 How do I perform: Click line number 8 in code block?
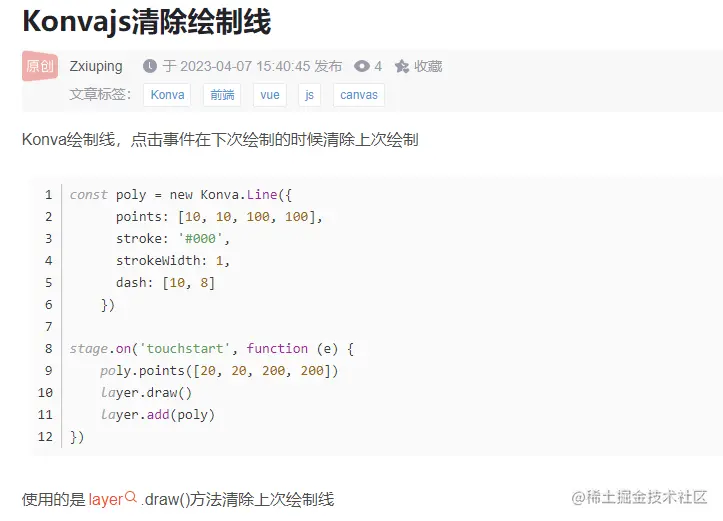(48, 348)
